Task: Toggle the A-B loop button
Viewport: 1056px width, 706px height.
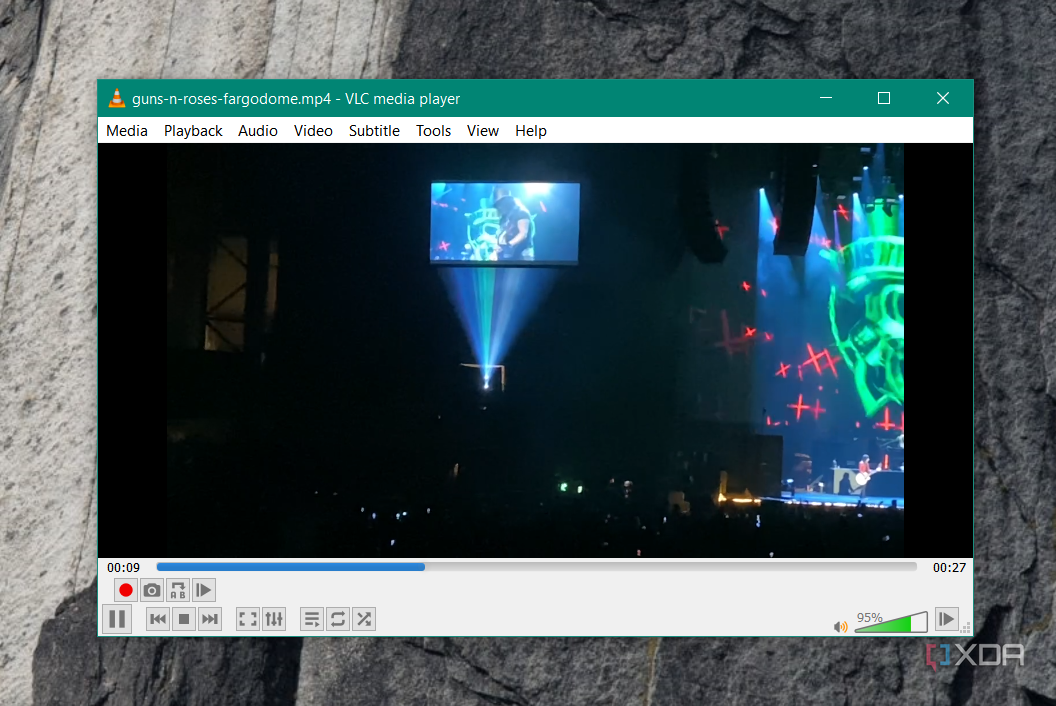Action: [x=178, y=590]
